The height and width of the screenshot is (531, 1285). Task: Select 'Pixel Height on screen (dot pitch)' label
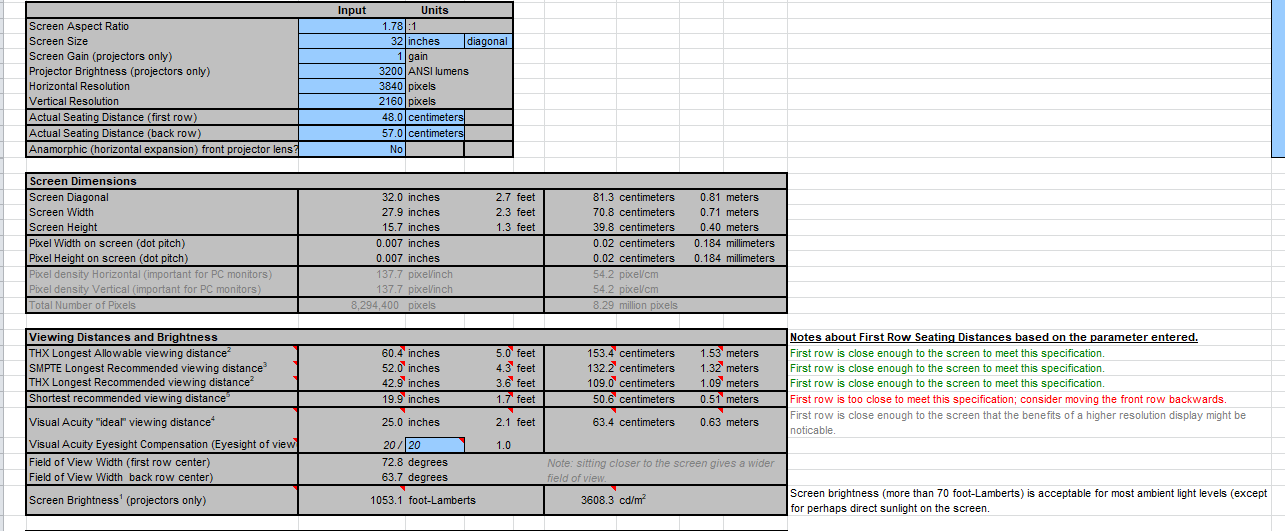[x=109, y=258]
